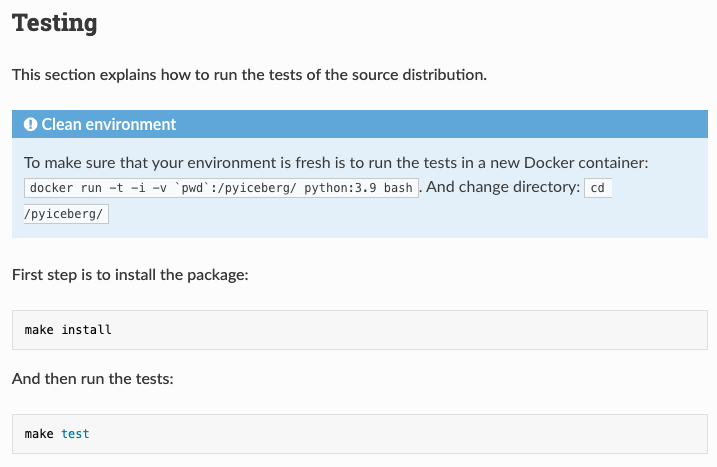Viewport: 717px width, 467px height.
Task: Click "First step is to install the package" text
Action: (x=130, y=274)
